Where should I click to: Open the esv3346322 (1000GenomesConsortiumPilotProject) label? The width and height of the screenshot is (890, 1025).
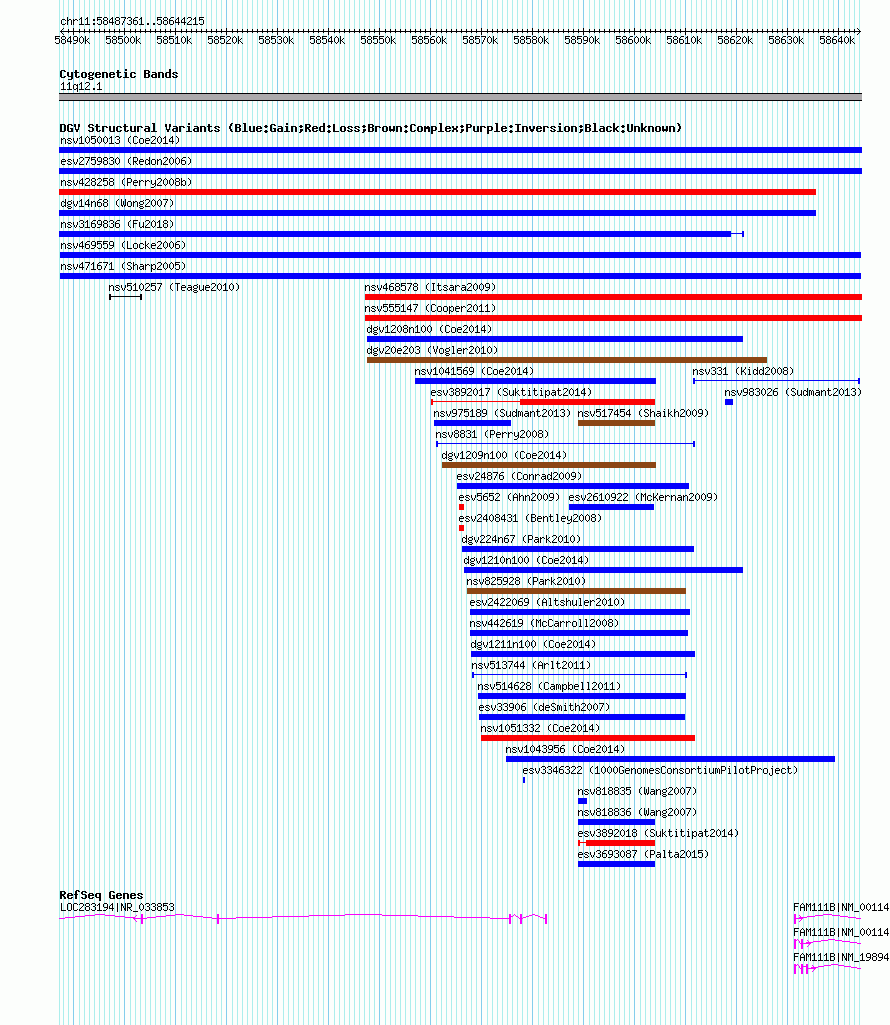[x=660, y=770]
